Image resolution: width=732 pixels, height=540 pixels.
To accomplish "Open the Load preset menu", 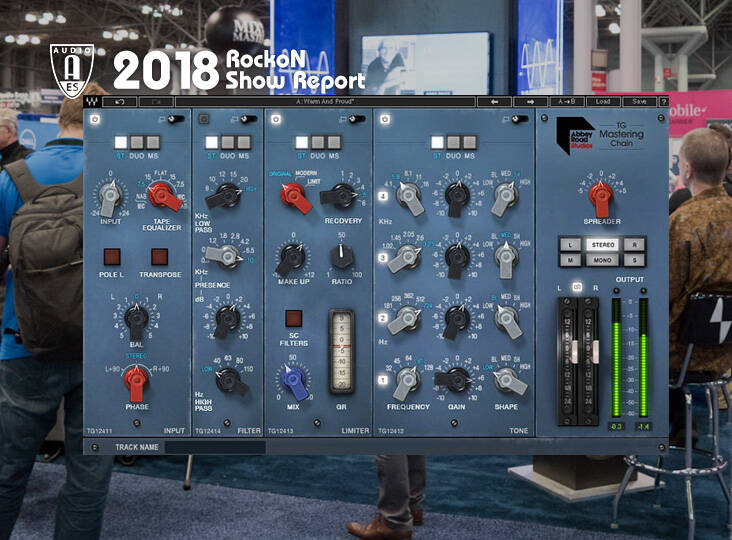I will point(603,102).
